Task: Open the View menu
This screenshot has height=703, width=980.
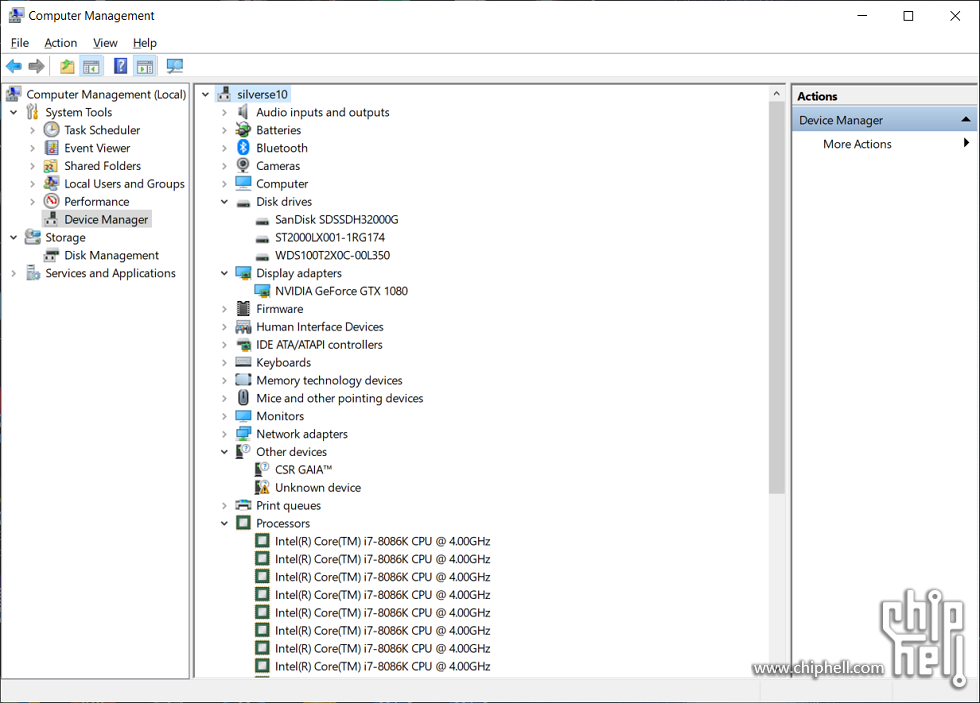Action: click(x=105, y=42)
